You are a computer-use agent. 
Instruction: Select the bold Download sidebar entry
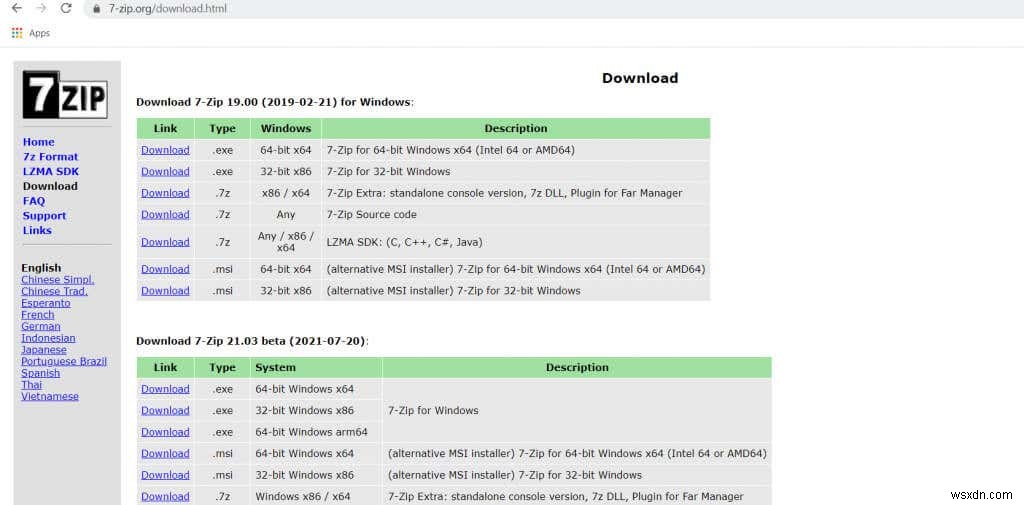tap(50, 186)
